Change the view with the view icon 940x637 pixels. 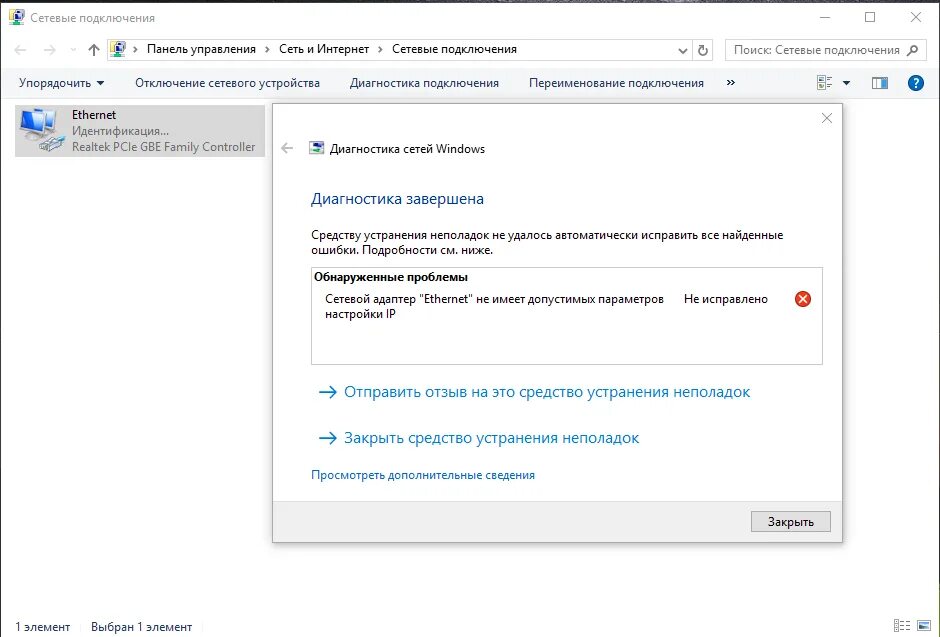click(x=825, y=83)
